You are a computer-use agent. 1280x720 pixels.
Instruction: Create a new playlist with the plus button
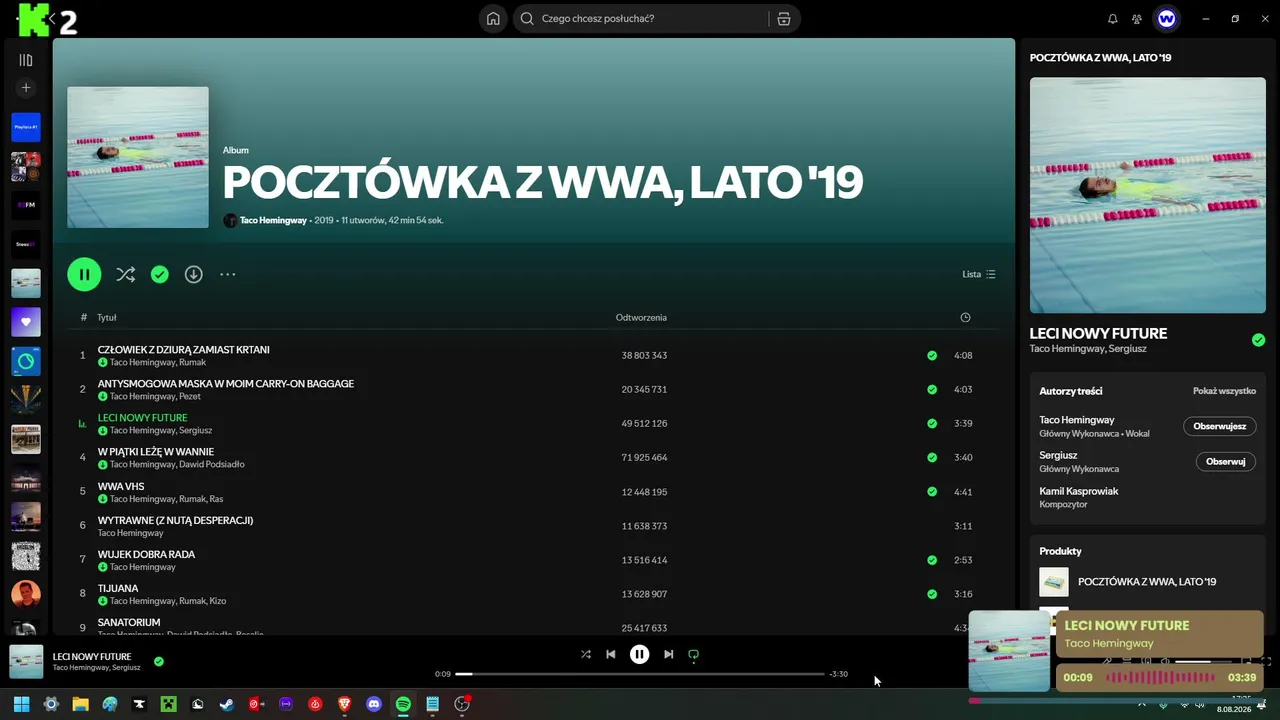(x=26, y=88)
